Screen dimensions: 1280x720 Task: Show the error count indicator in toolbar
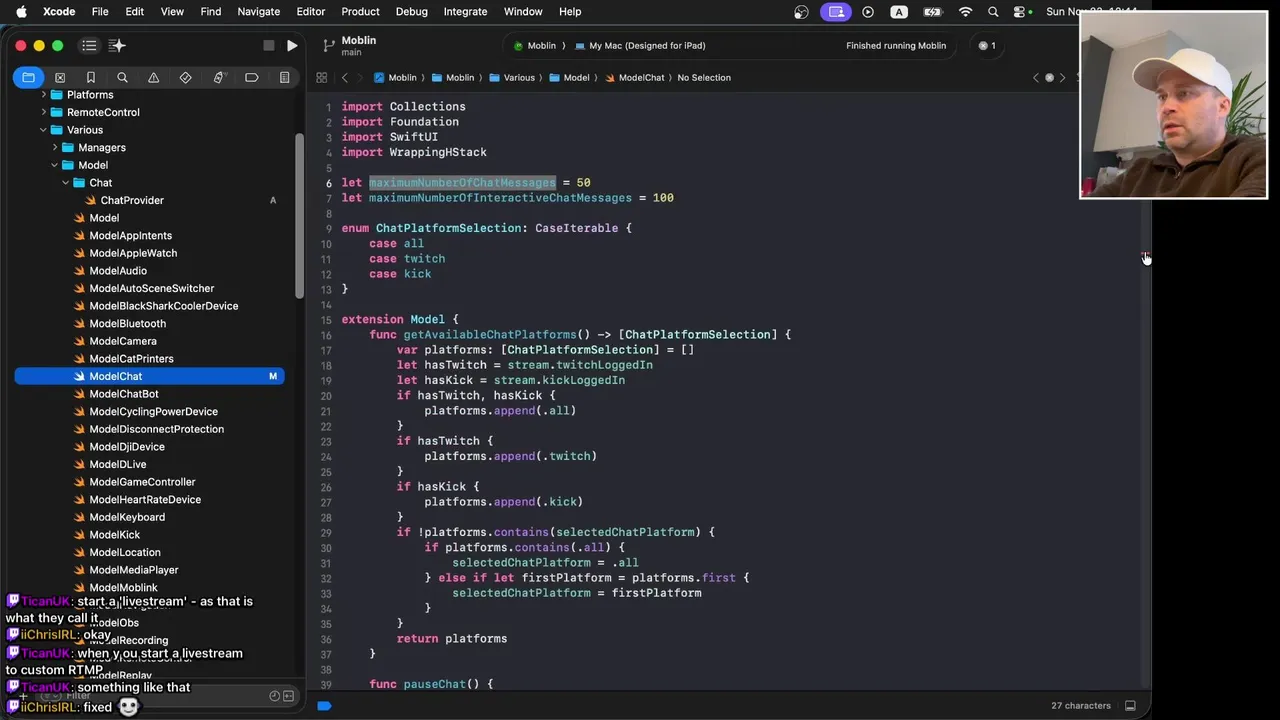[x=987, y=45]
